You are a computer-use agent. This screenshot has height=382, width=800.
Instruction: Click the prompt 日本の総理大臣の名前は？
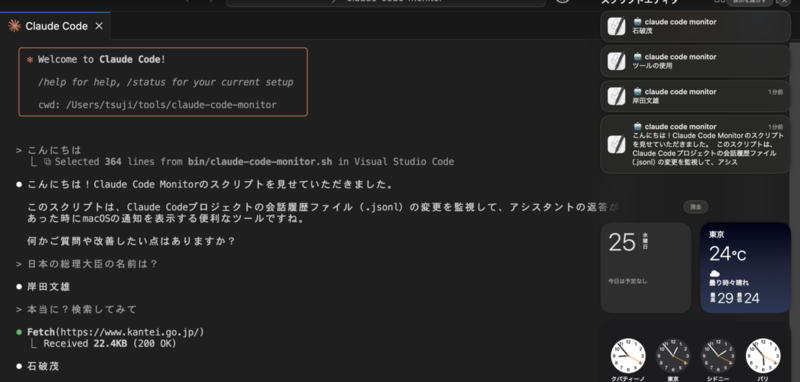(92, 264)
